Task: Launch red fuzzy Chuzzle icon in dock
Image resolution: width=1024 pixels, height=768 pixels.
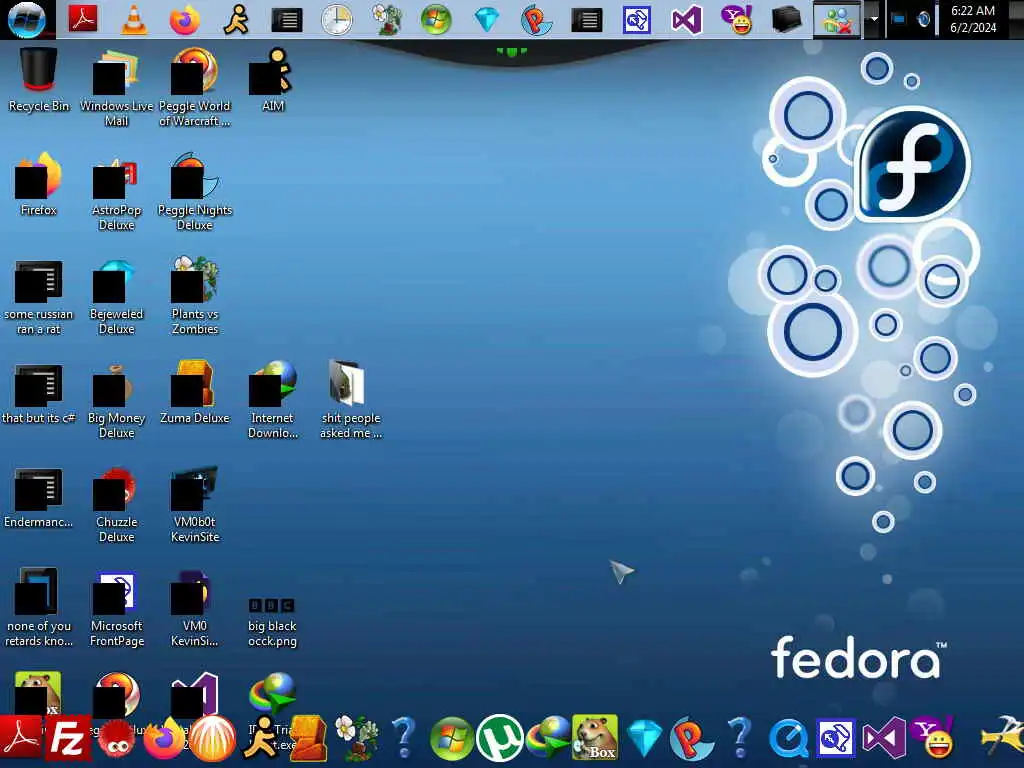Action: tap(116, 739)
